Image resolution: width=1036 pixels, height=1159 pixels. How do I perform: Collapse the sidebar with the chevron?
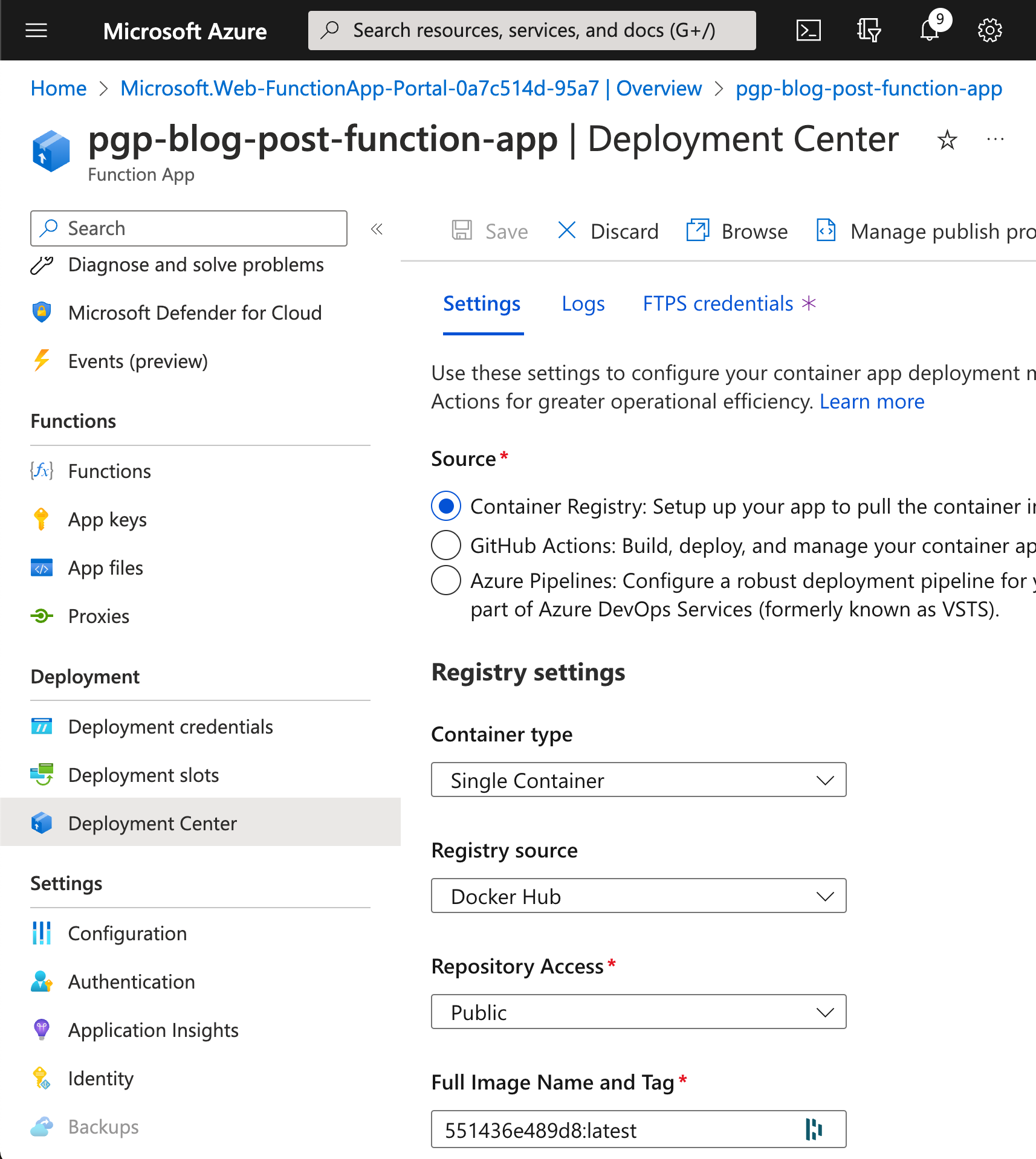pos(377,229)
